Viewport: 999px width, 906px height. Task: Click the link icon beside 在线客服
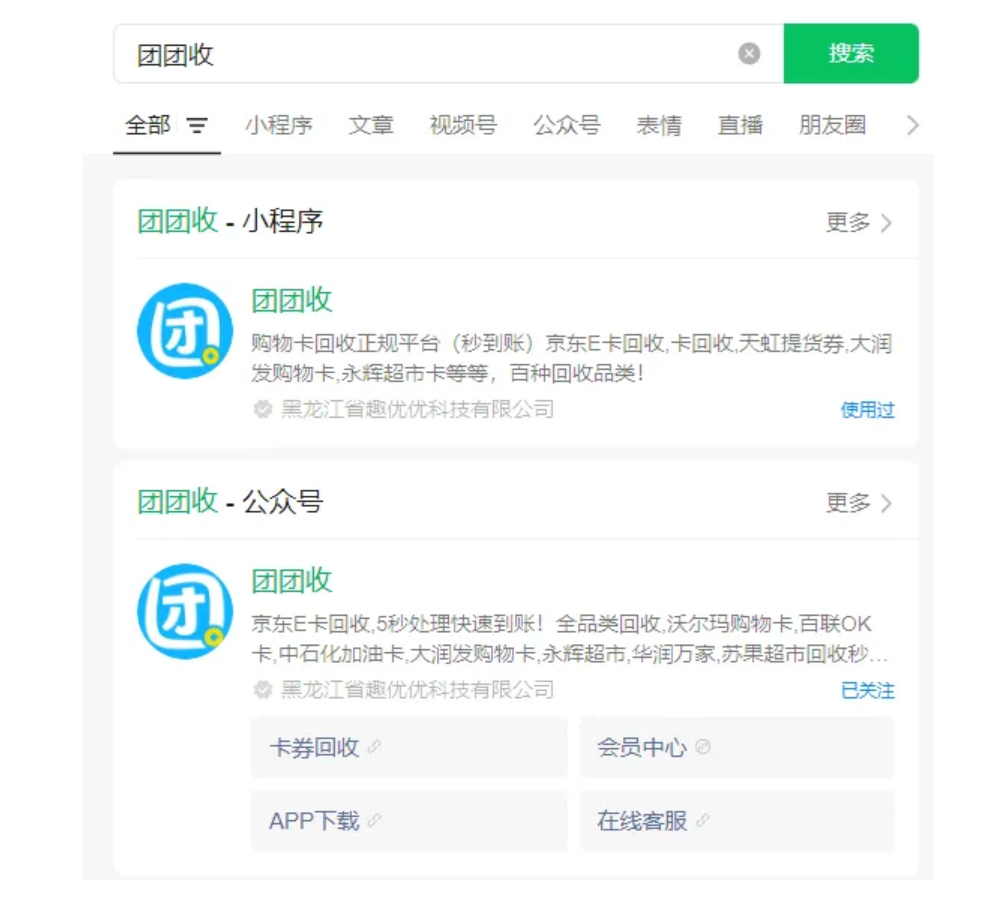click(703, 820)
